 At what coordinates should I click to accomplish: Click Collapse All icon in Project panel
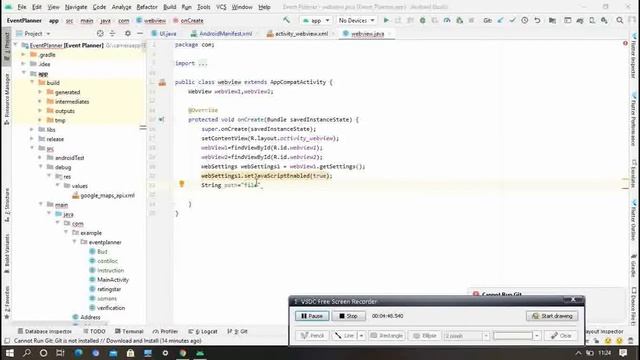112,33
